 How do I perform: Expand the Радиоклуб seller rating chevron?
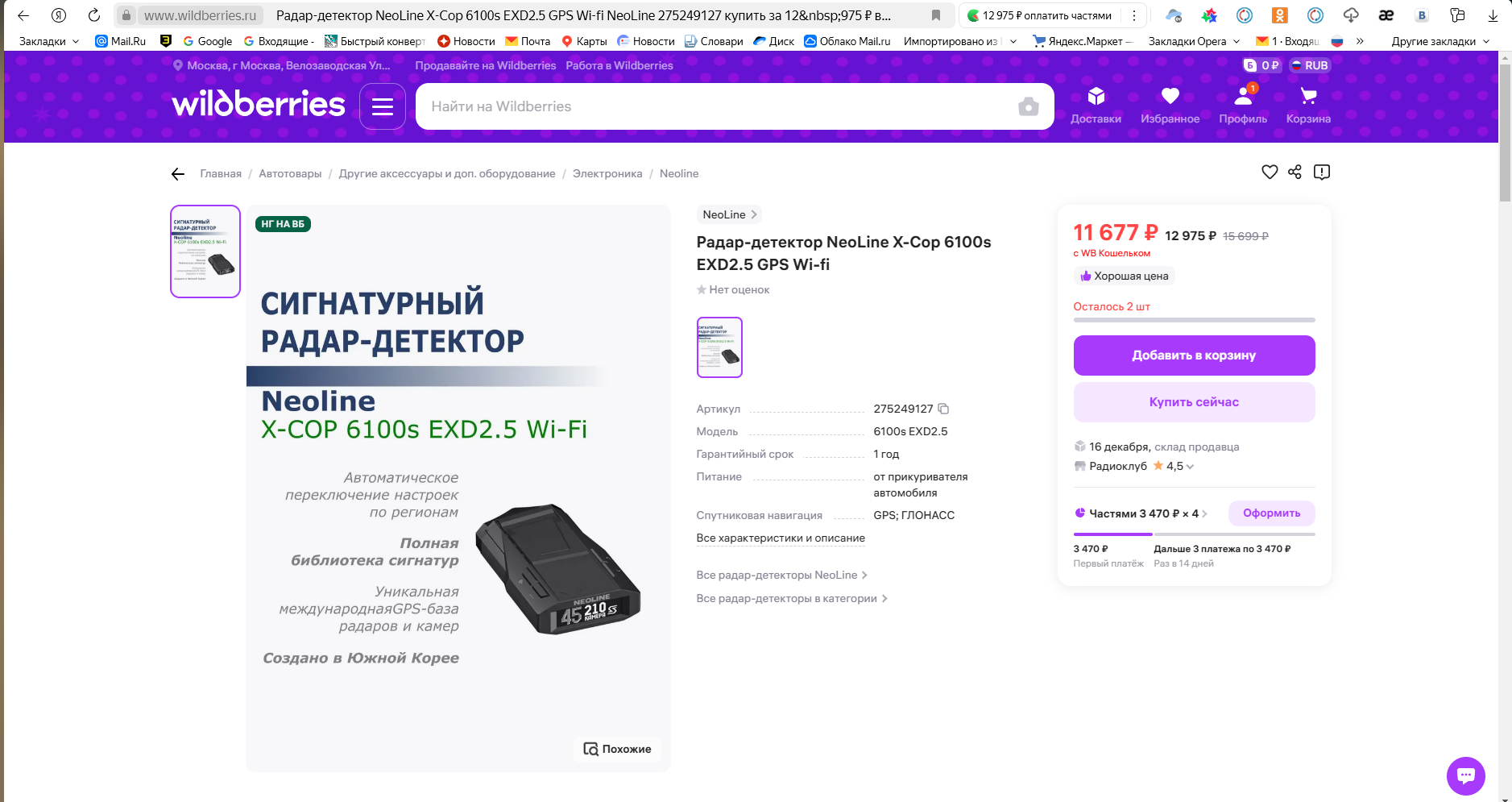click(x=1190, y=467)
